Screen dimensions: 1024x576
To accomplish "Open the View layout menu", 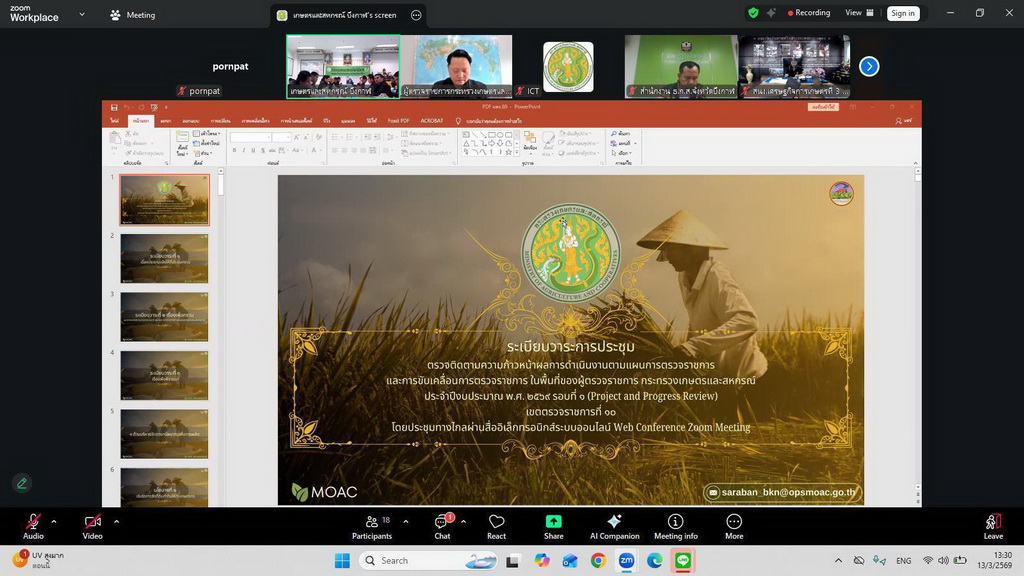I will [x=859, y=13].
